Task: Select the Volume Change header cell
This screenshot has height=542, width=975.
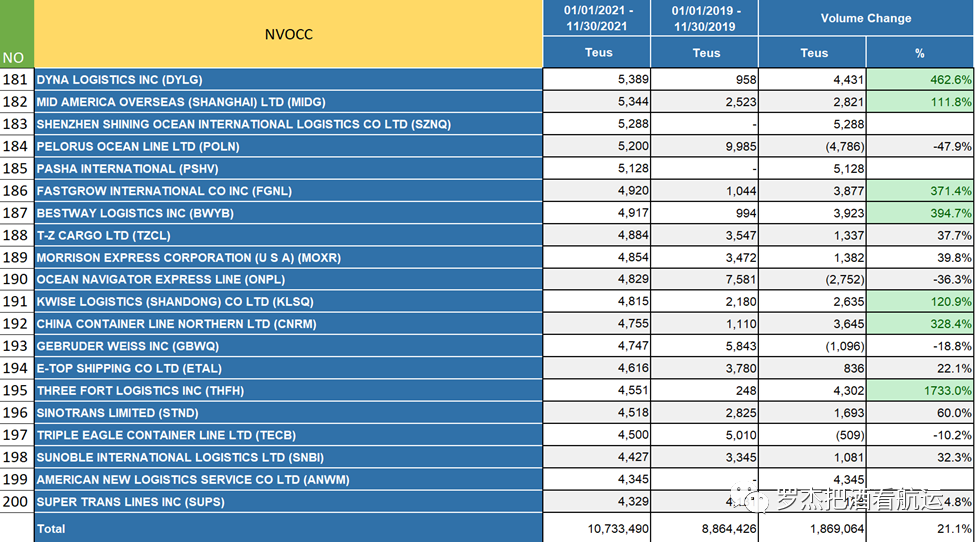Action: coord(865,18)
